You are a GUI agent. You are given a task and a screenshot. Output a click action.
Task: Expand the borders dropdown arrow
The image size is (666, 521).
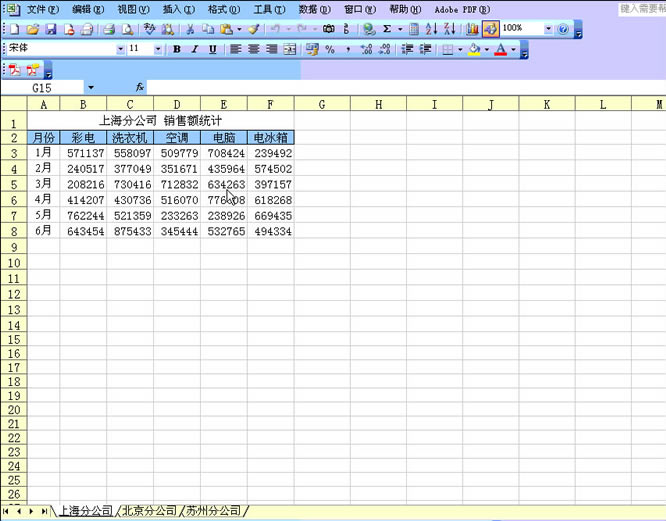[x=460, y=50]
